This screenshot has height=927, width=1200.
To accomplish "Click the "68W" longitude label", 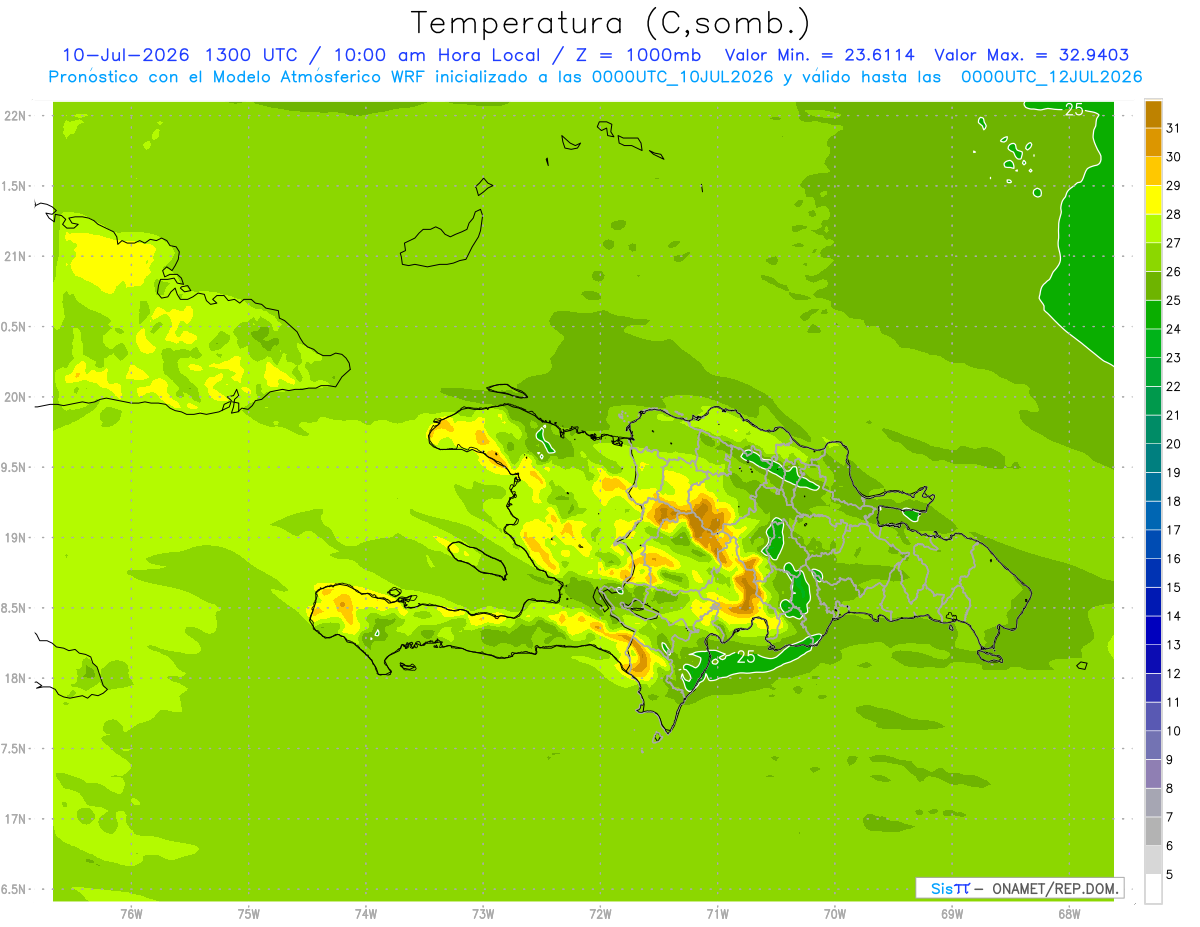I will [1069, 913].
